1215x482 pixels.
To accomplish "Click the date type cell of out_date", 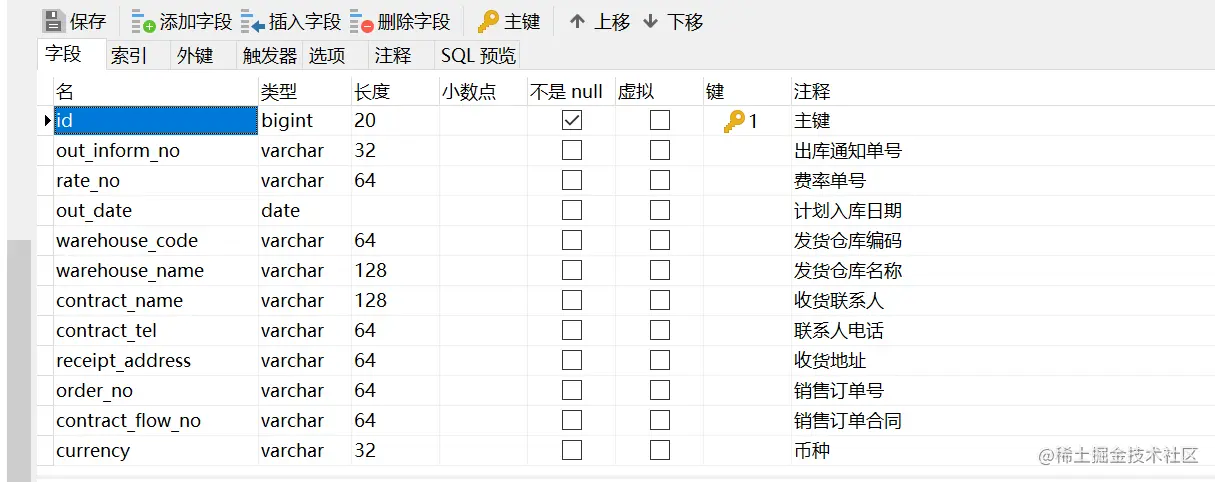I will 305,211.
